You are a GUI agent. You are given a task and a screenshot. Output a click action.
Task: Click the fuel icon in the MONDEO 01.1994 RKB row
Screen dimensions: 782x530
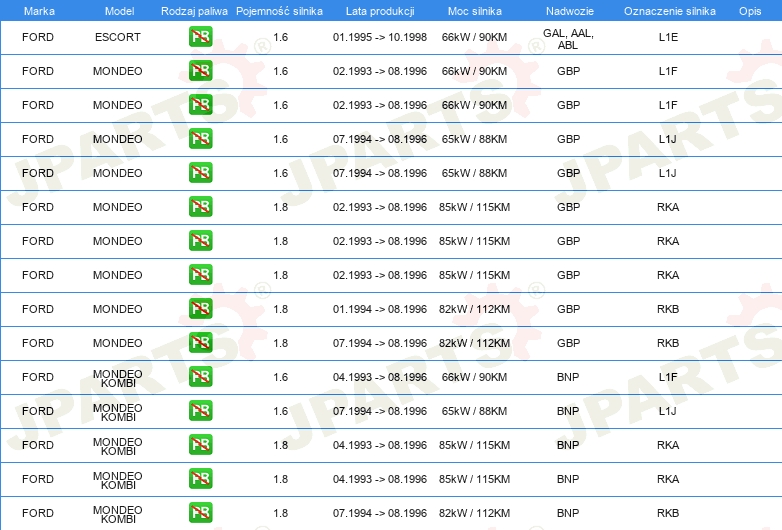(200, 309)
